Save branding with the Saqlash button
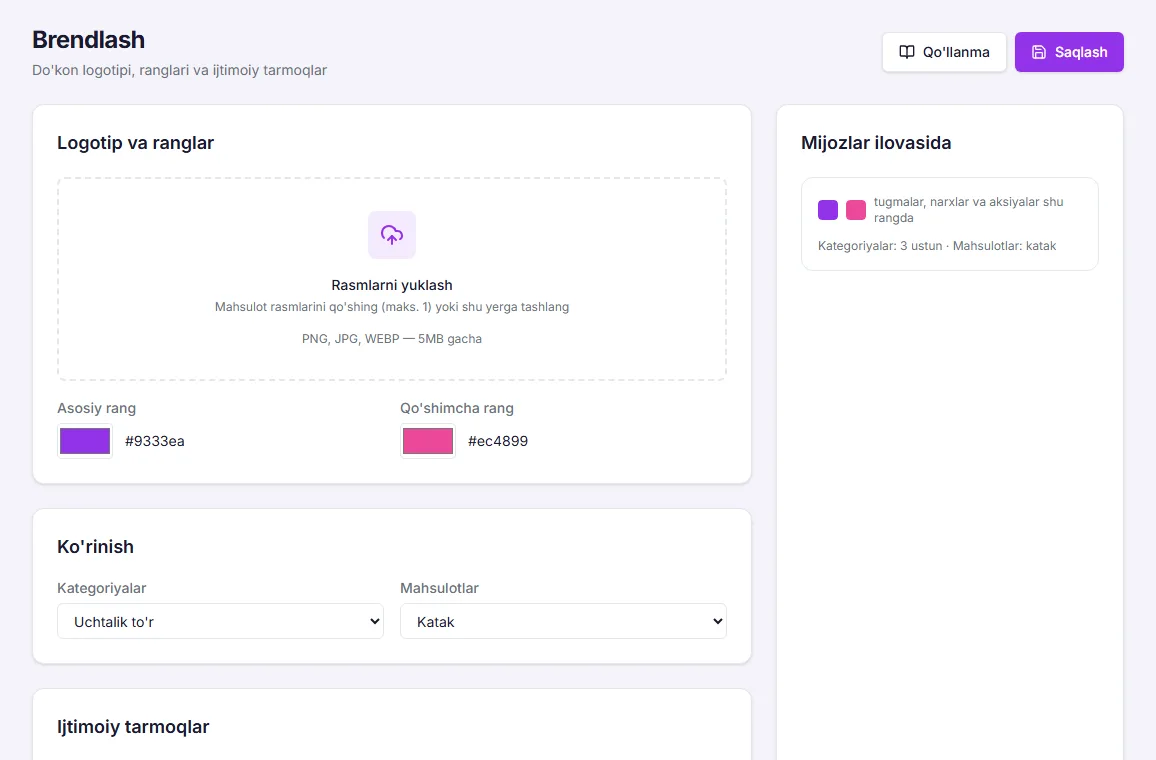Image resolution: width=1156 pixels, height=760 pixels. tap(1069, 52)
